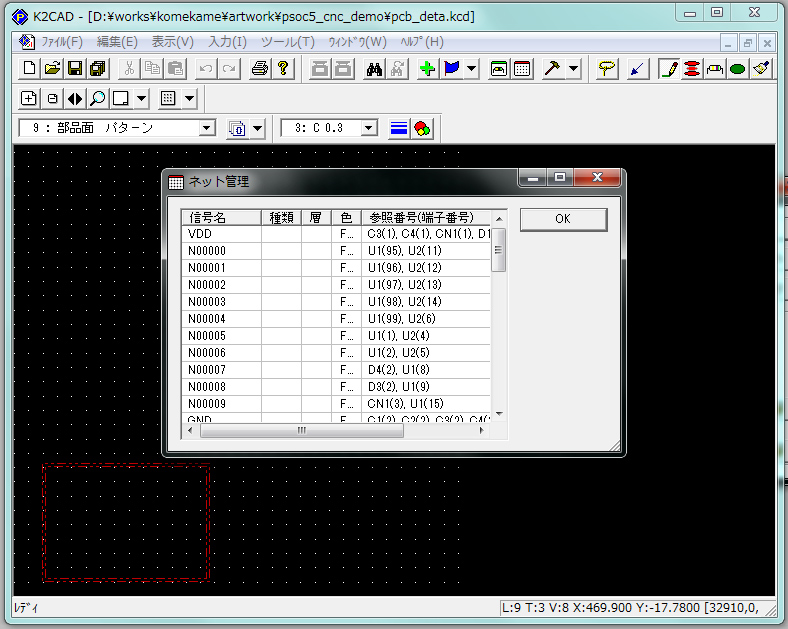Click the Copy icon in toolbar
The width and height of the screenshot is (788, 629).
(152, 68)
